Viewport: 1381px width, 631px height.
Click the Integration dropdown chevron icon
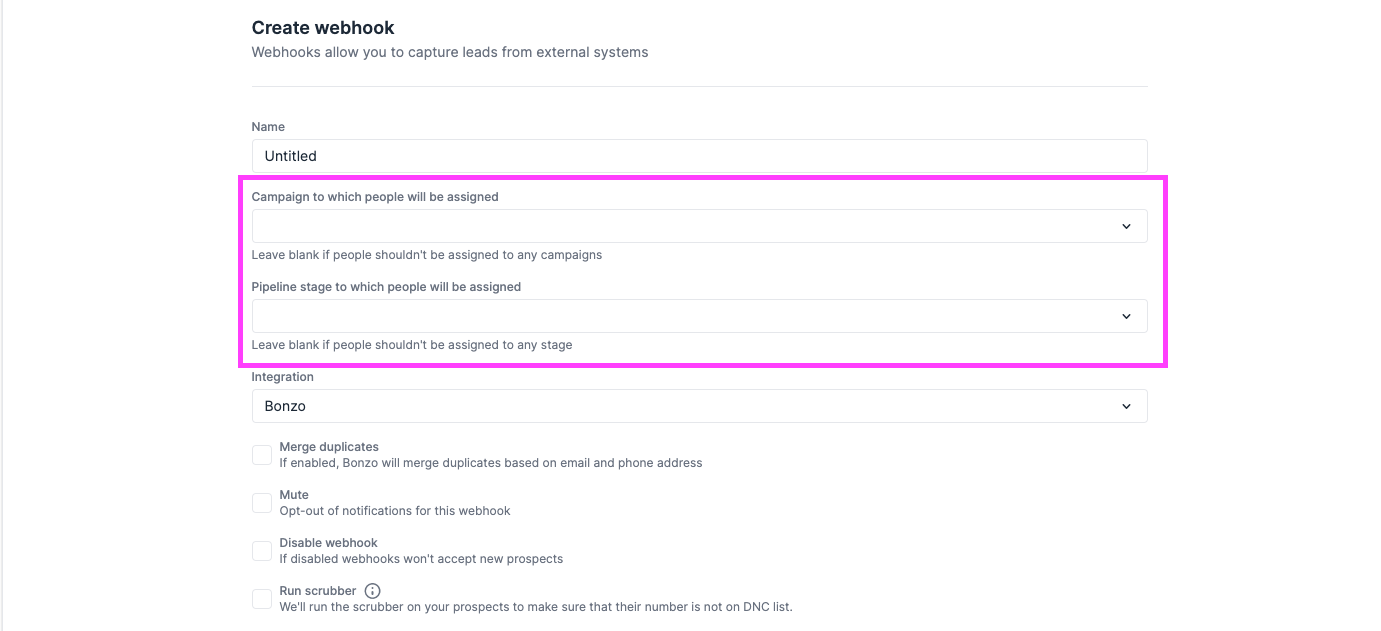coord(1127,406)
